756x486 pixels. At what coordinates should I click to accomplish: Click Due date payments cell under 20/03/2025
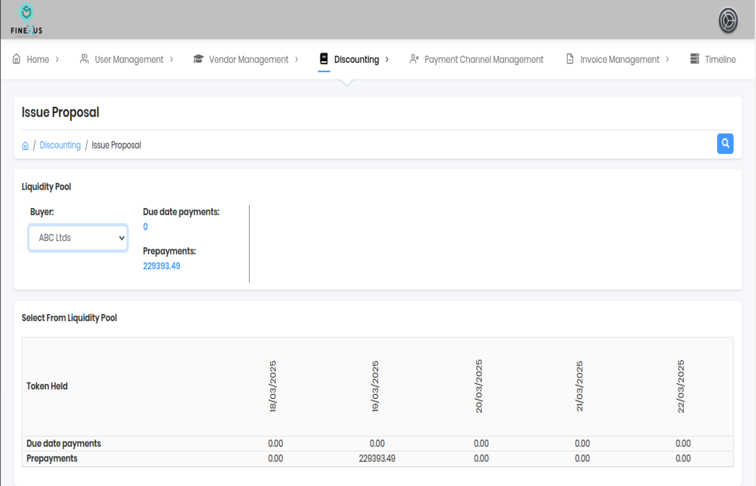[x=481, y=444]
